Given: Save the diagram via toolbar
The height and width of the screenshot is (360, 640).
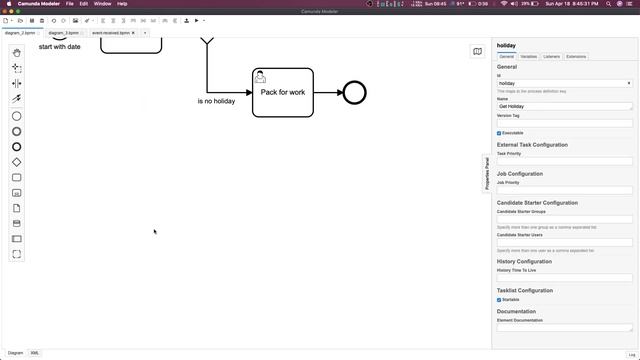Looking at the screenshot, I should (31, 20).
